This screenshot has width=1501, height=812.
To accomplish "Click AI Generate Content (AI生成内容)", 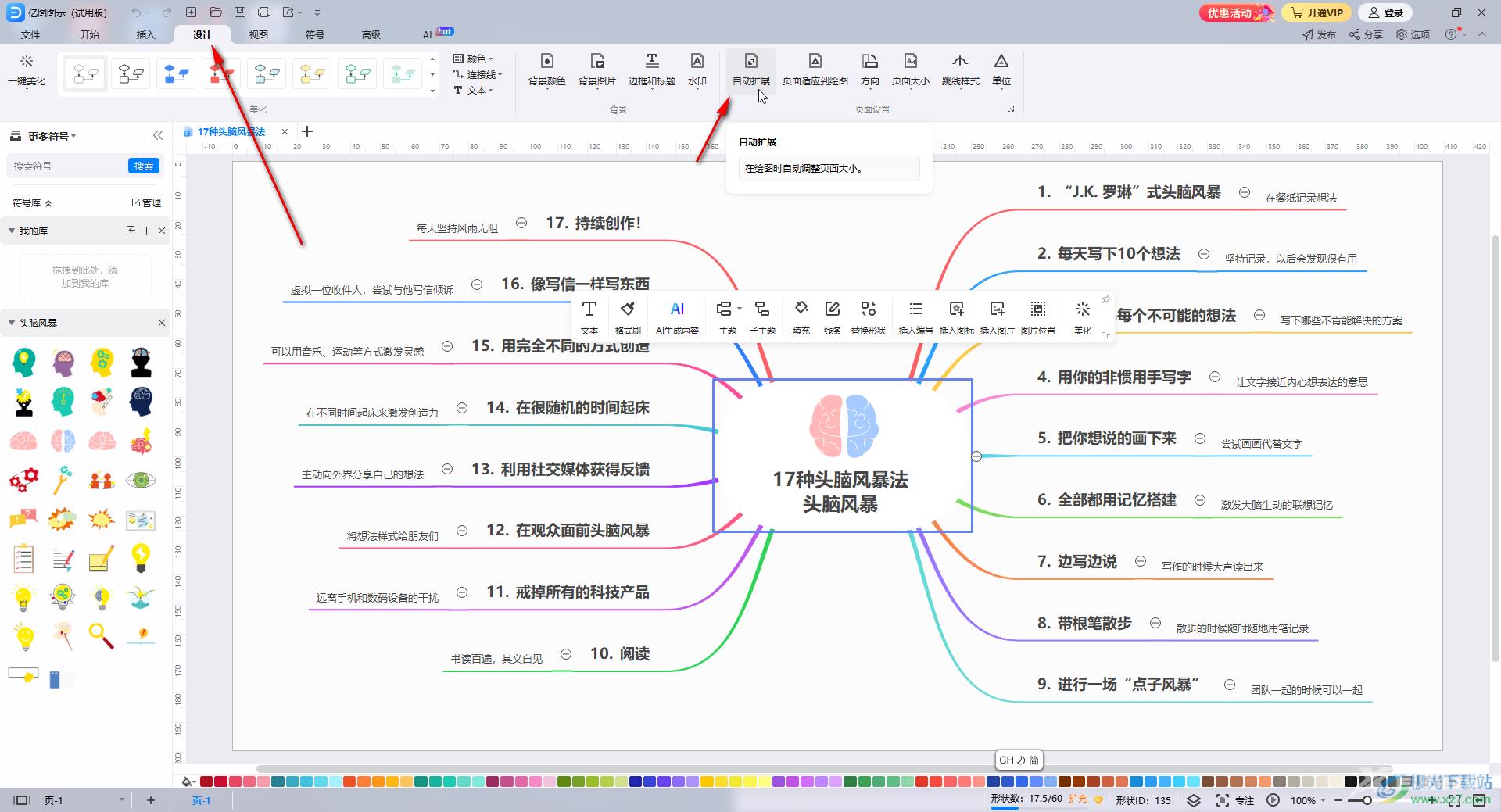I will point(677,317).
